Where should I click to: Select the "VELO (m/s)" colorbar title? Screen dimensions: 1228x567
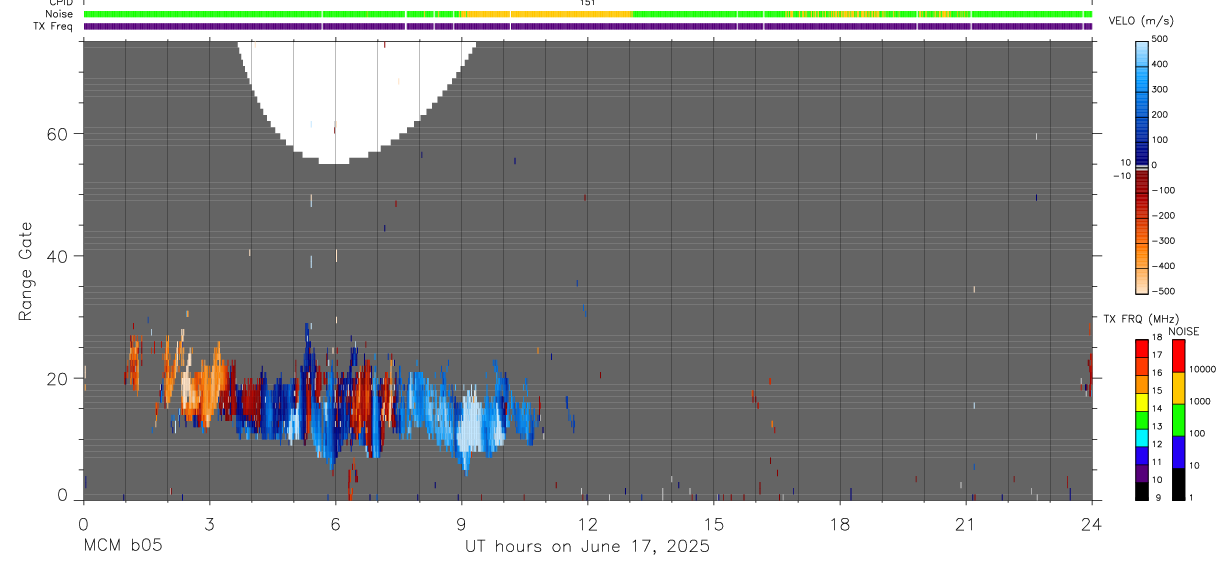click(1143, 21)
